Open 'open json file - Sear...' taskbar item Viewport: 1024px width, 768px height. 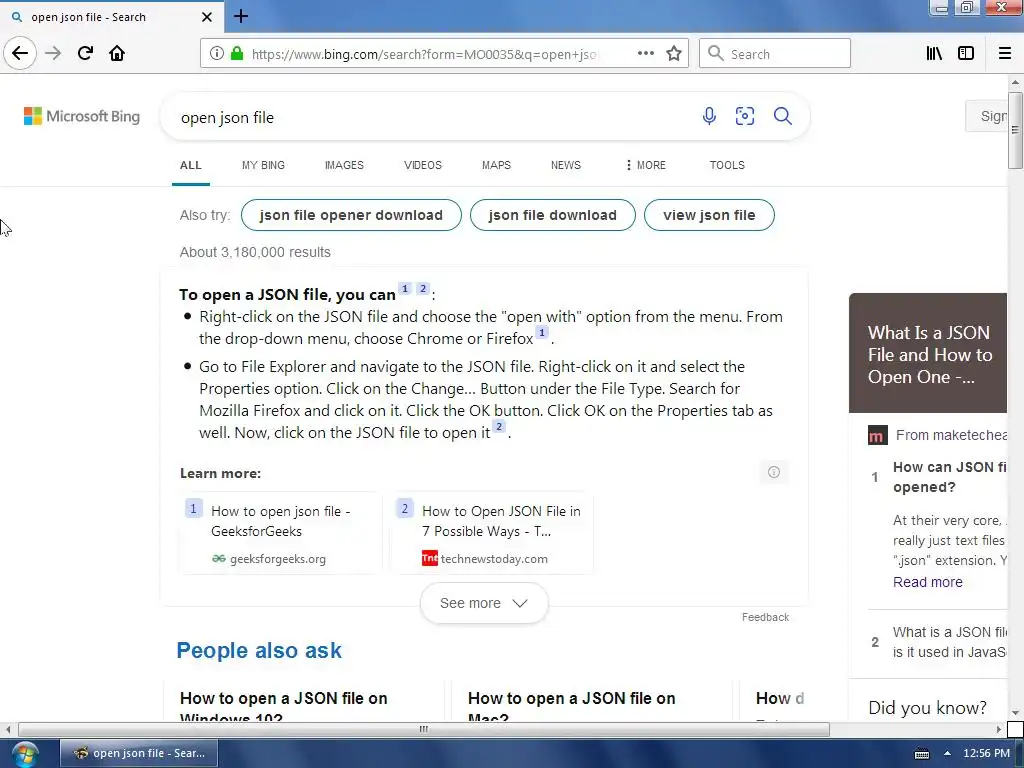pyautogui.click(x=139, y=753)
